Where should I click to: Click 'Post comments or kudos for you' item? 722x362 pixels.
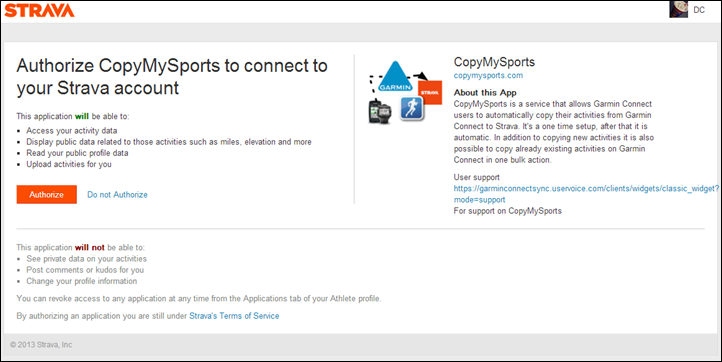[85, 270]
